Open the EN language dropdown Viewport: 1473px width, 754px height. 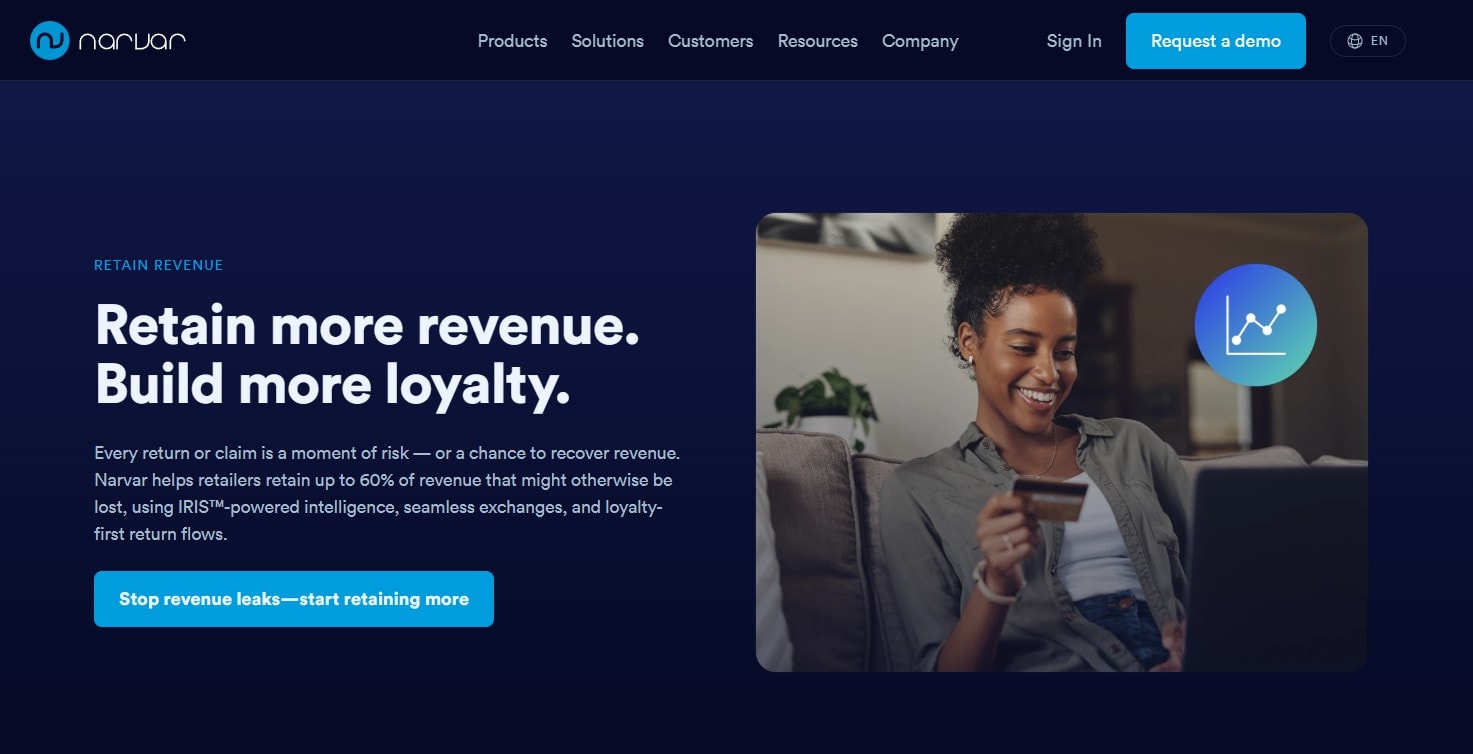pyautogui.click(x=1367, y=41)
